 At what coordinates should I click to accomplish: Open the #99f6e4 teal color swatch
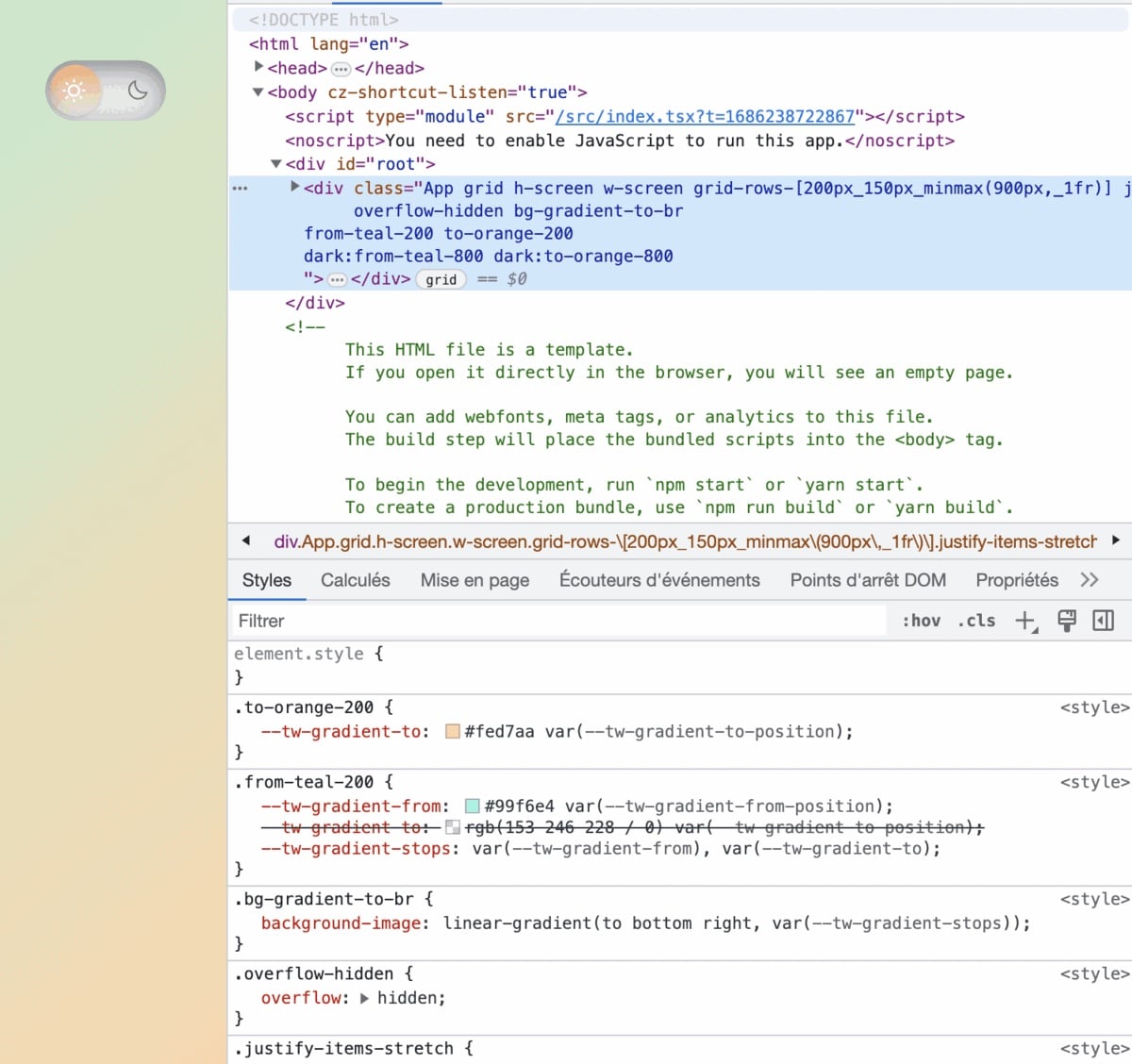point(473,806)
